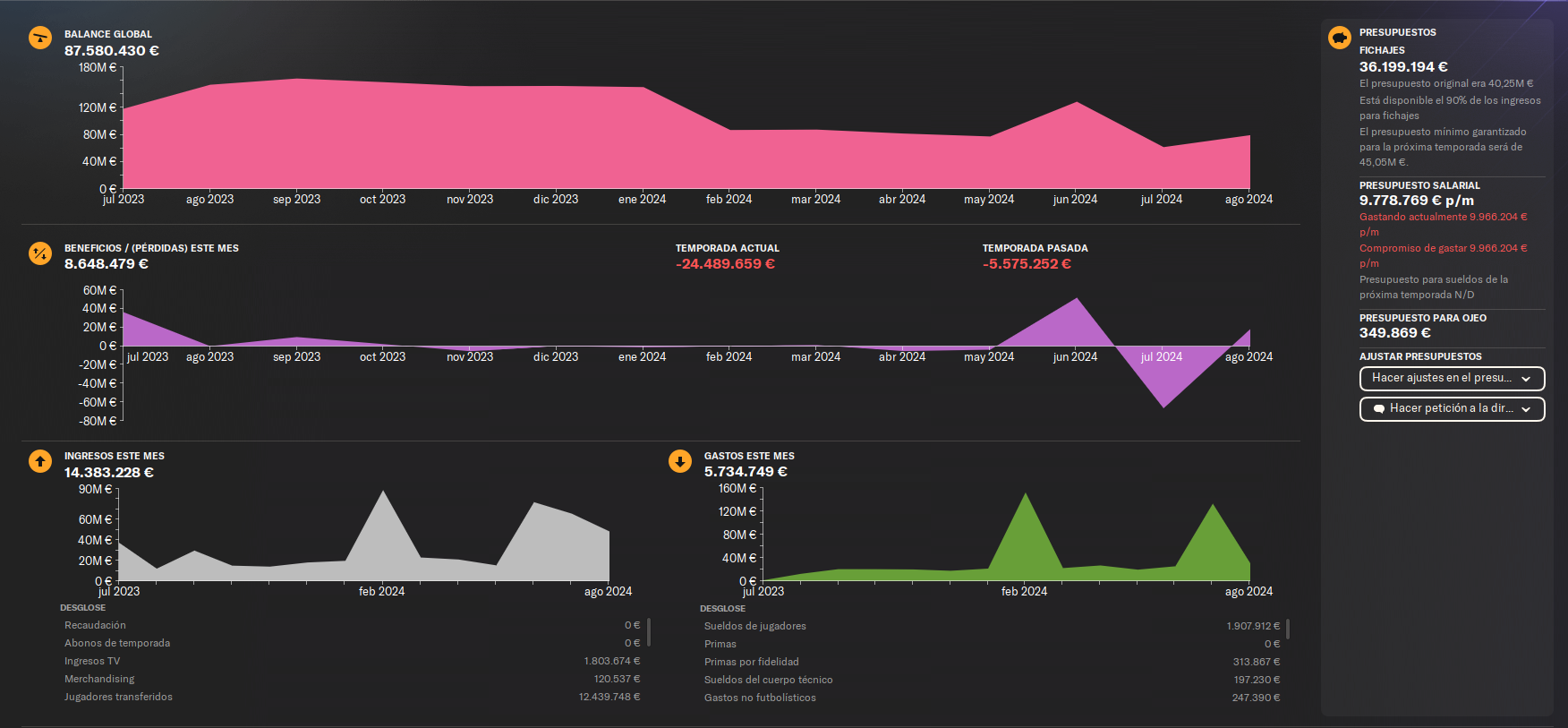Click 'GASTOS ESTE MES' heading
Screen dimensions: 1568x728
click(x=749, y=456)
